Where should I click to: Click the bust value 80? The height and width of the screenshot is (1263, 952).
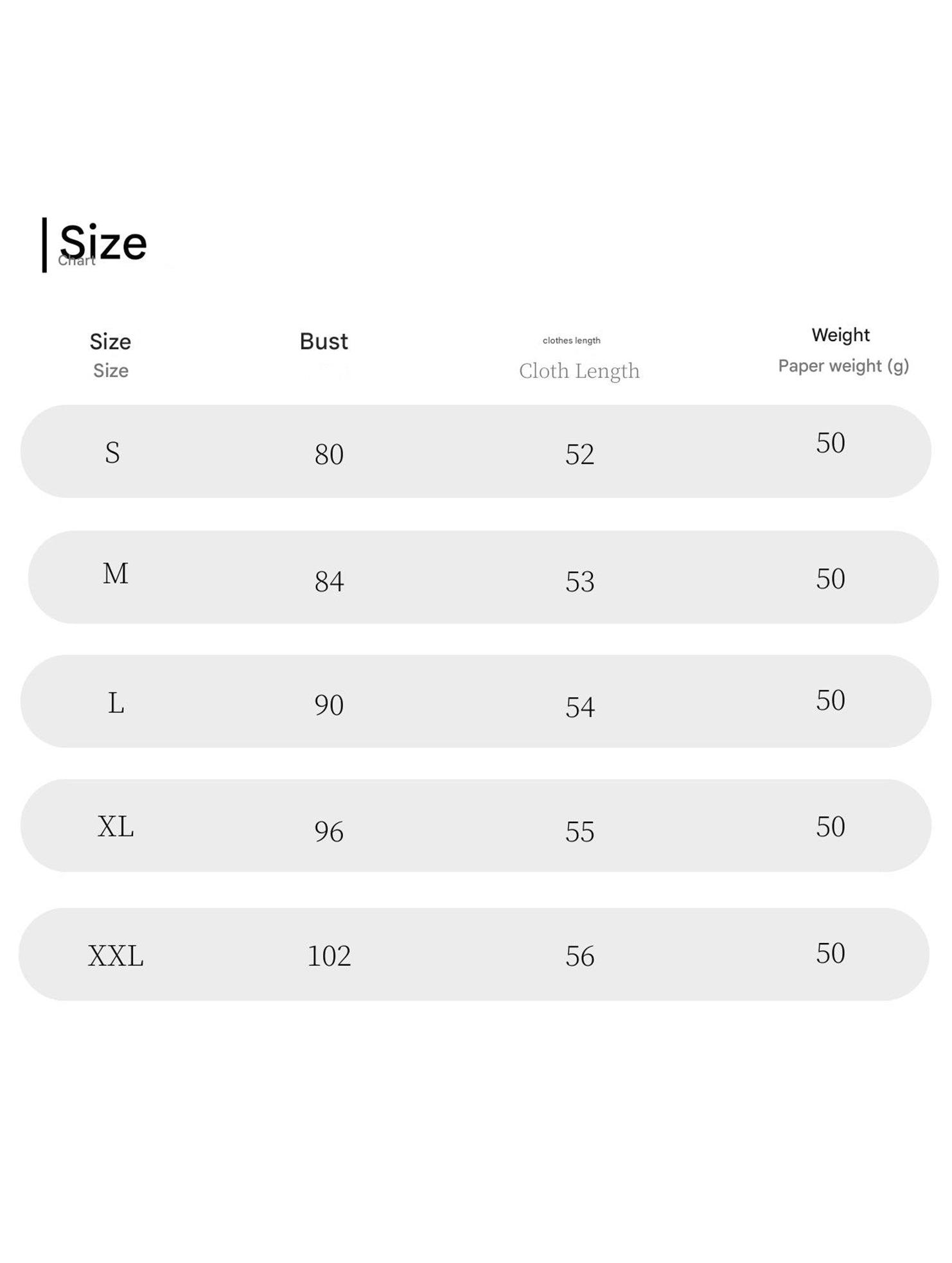329,454
